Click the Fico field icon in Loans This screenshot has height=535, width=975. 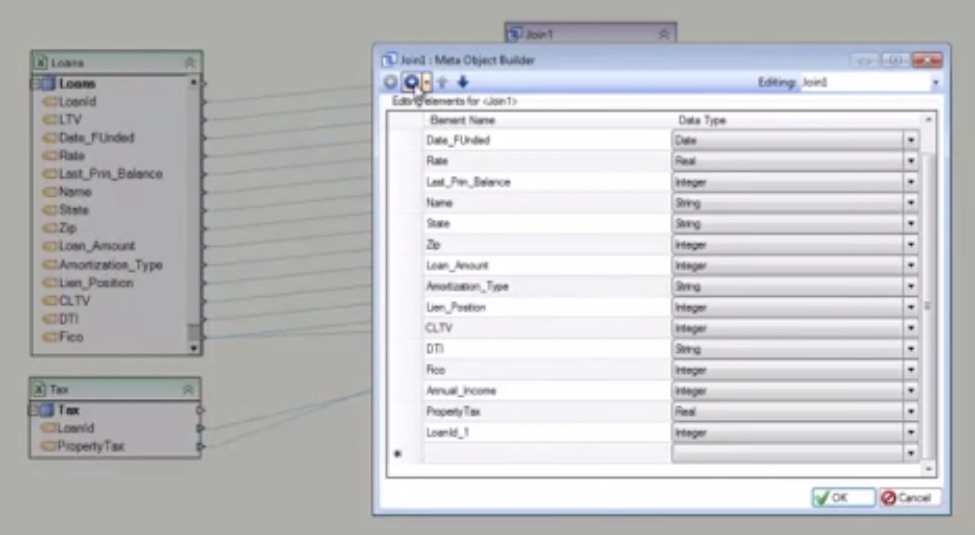[x=49, y=338]
